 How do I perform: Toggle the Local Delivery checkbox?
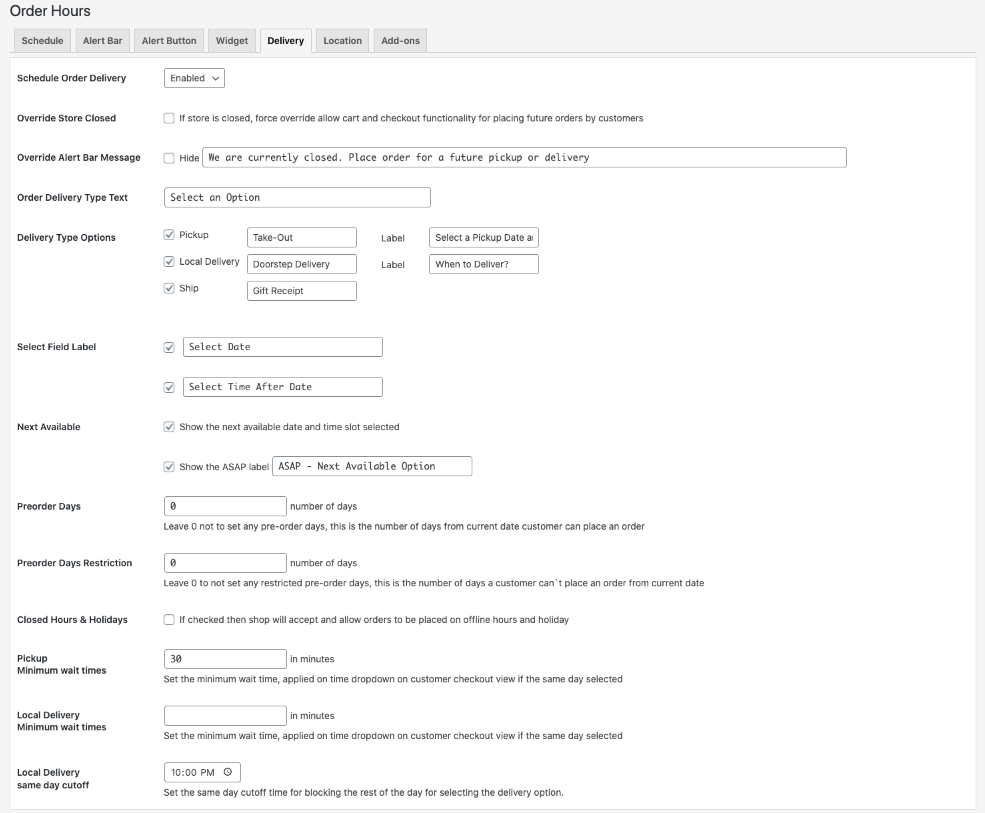[169, 261]
